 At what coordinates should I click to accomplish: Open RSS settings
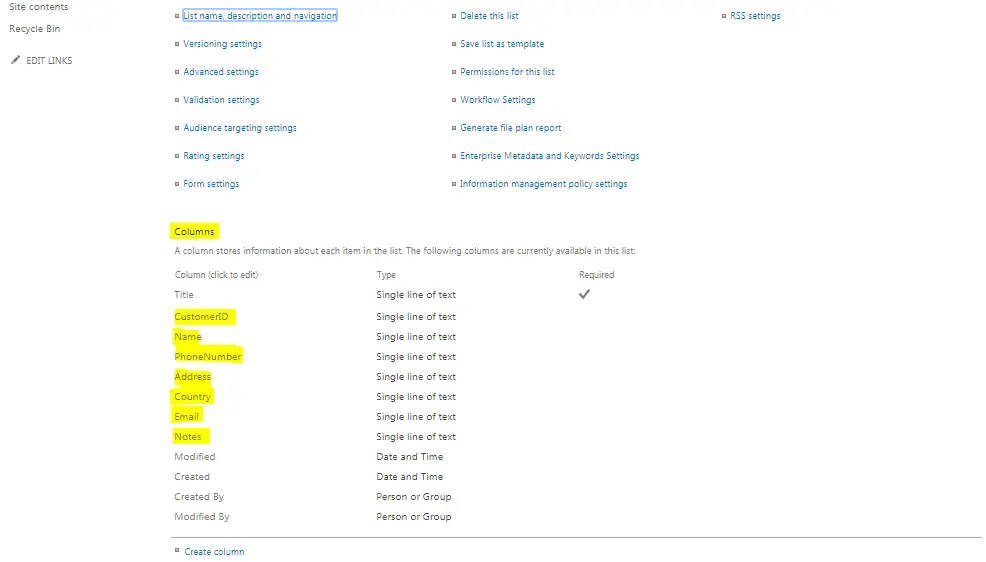(x=755, y=16)
